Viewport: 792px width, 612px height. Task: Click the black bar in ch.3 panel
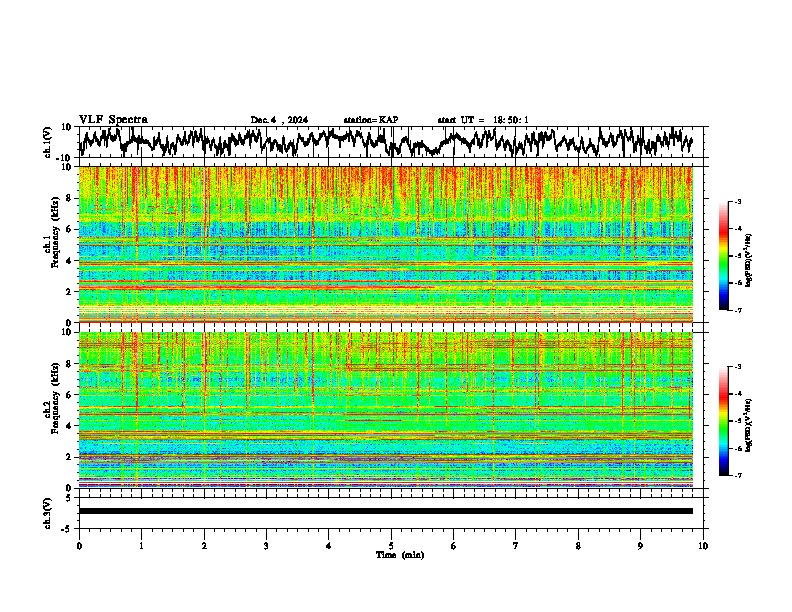tap(386, 511)
